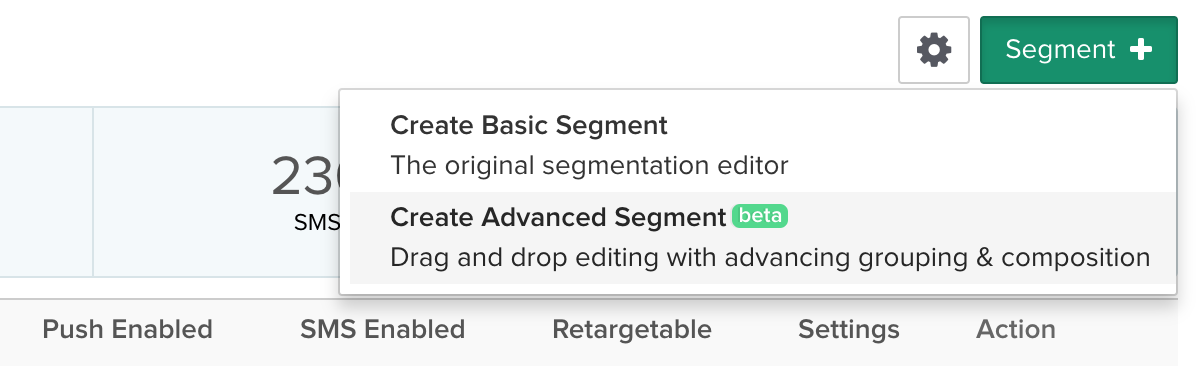Click the green beta badge

[x=760, y=217]
